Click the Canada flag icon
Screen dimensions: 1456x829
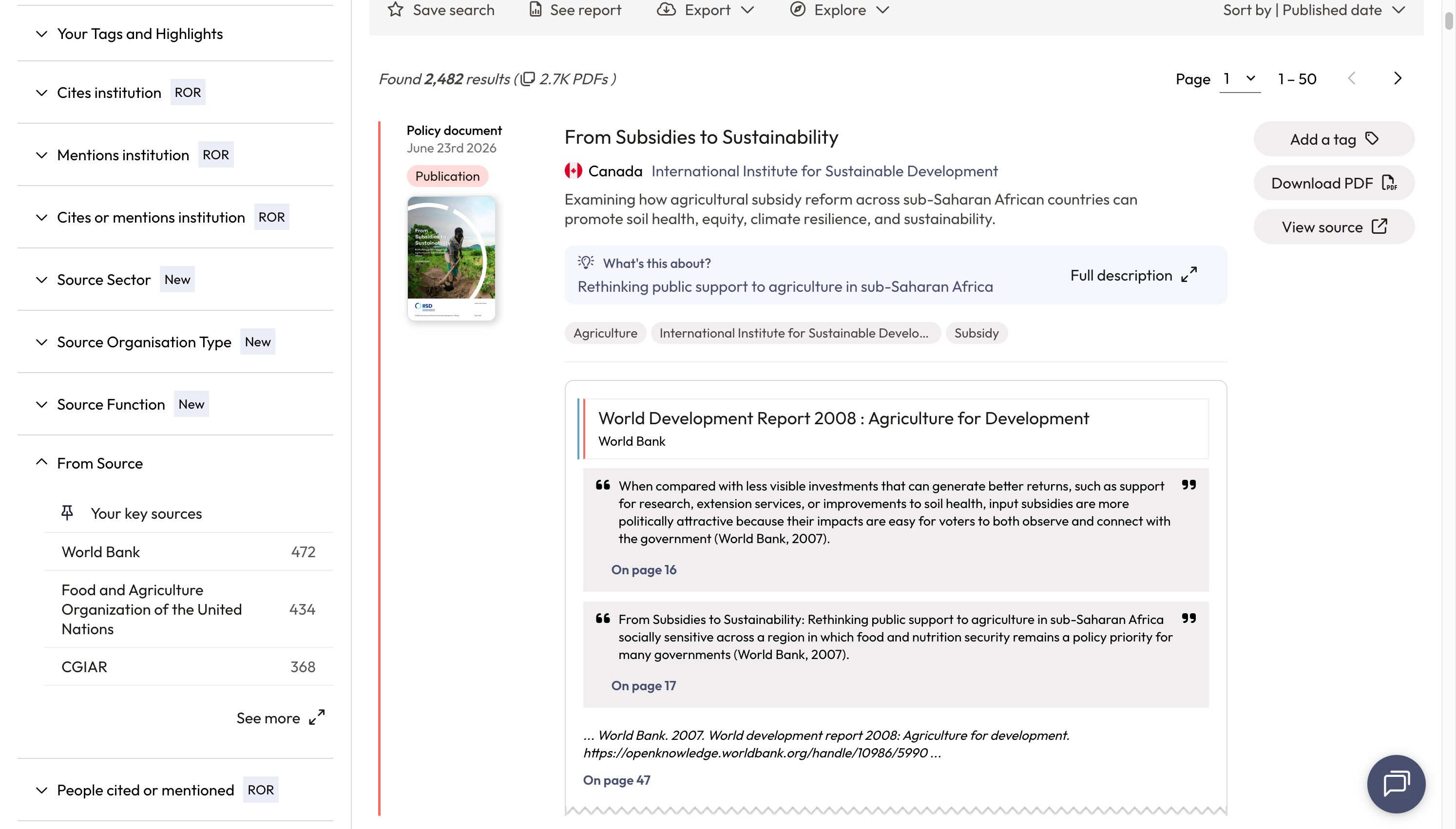click(573, 171)
